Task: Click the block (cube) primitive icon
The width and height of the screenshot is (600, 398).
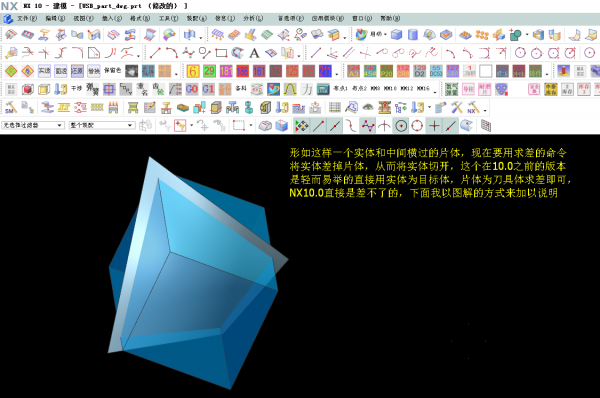Action: (x=396, y=34)
